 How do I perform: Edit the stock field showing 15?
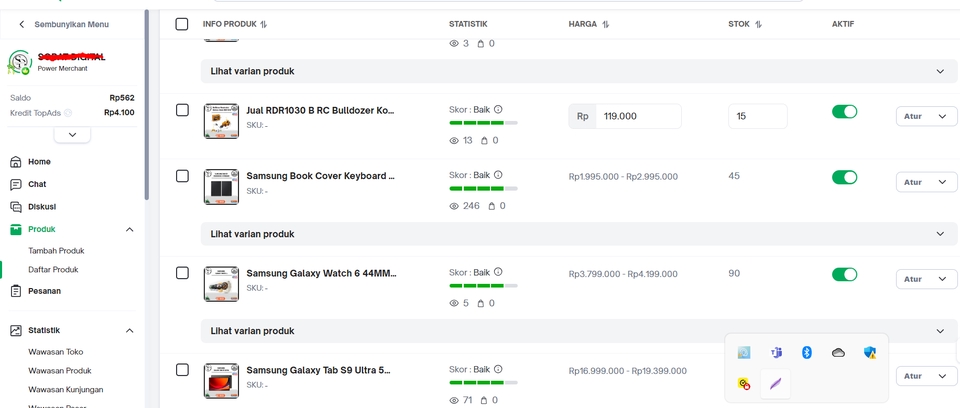[757, 116]
